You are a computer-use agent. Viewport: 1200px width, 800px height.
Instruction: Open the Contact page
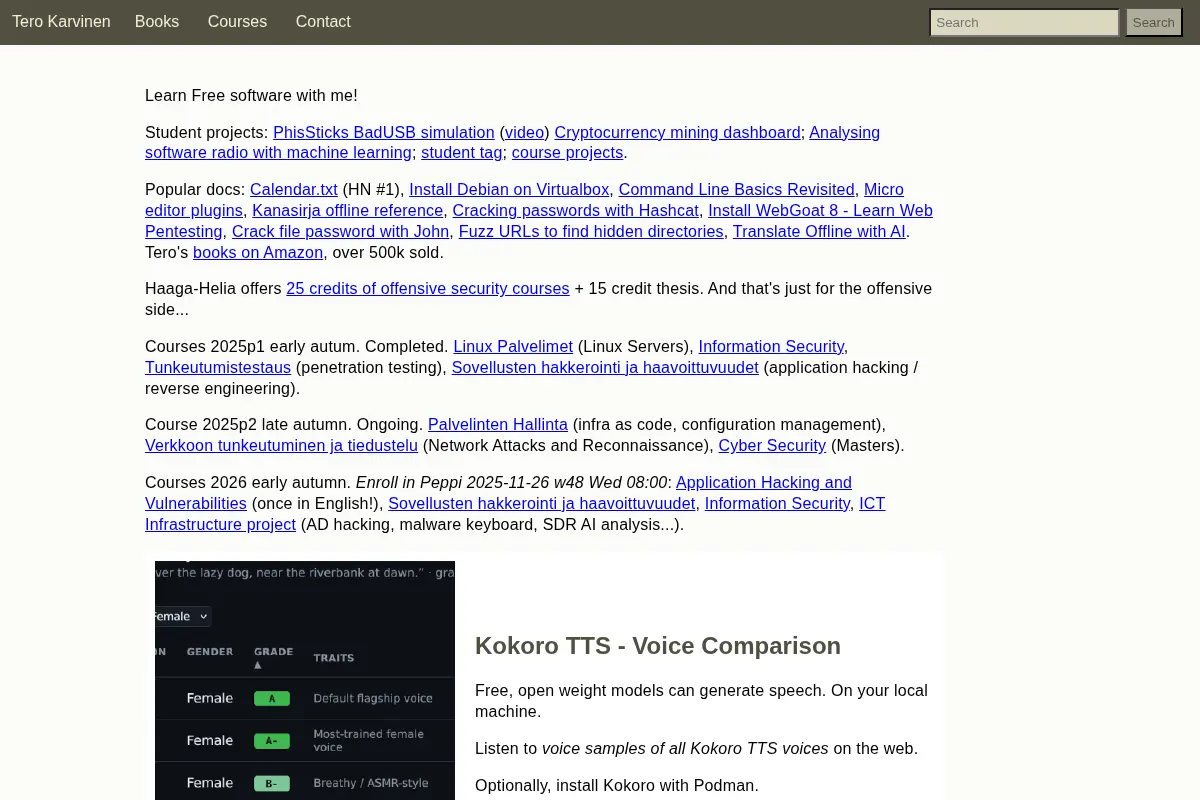(x=323, y=21)
